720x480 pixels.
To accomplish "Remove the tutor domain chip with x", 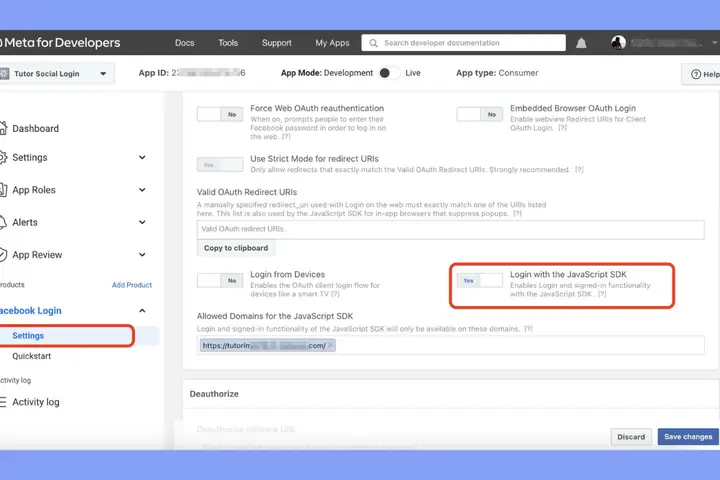I will tap(330, 346).
